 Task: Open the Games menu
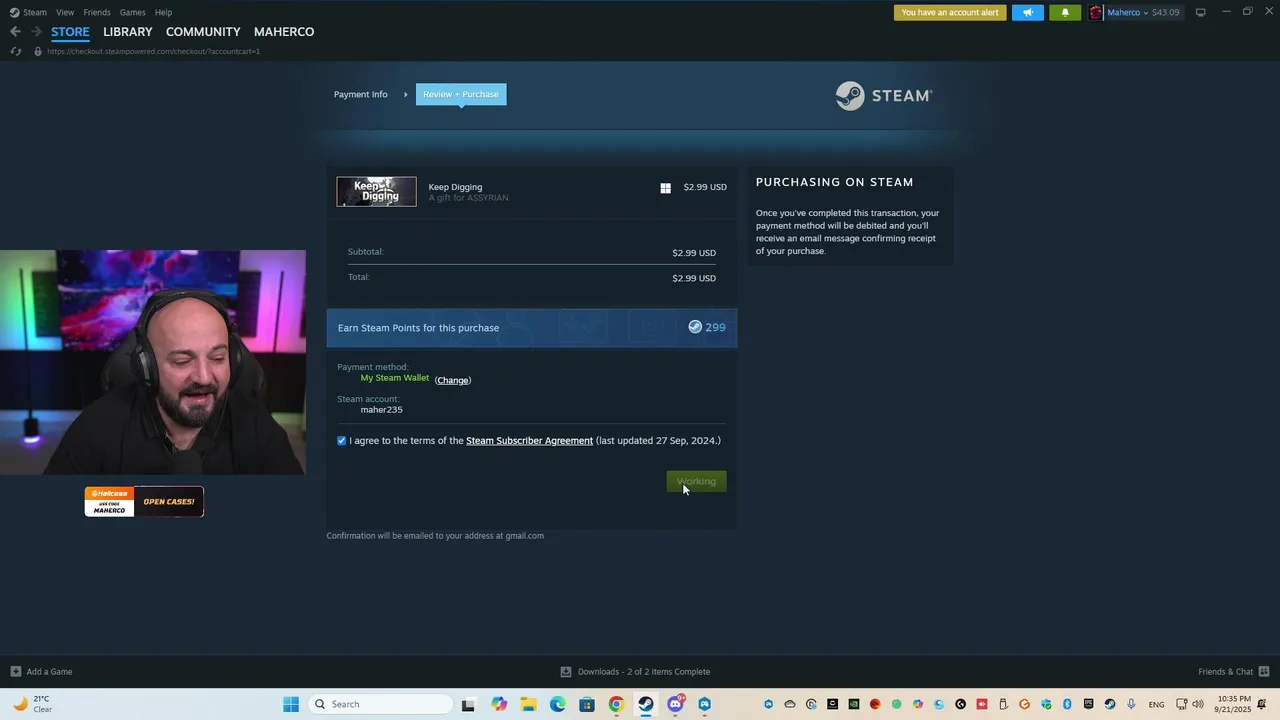132,12
